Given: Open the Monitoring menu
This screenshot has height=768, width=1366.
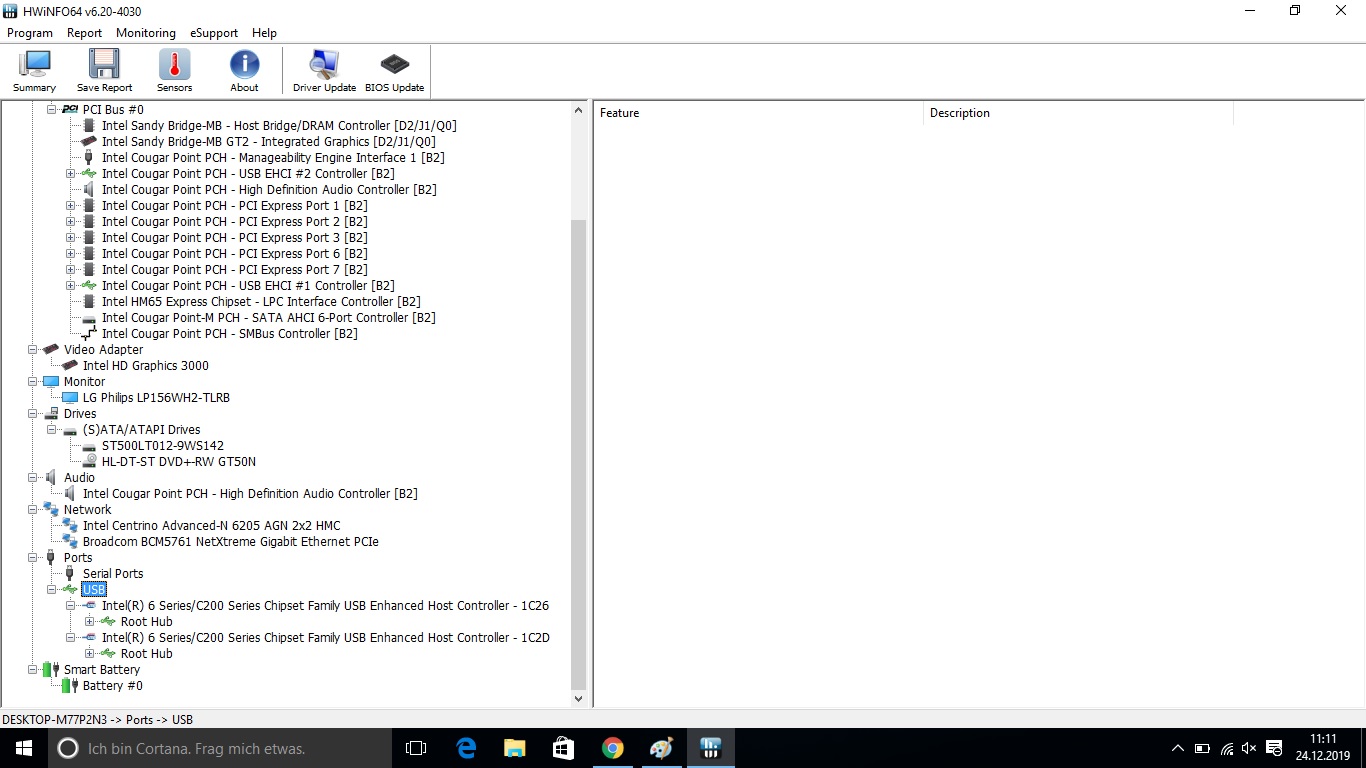Looking at the screenshot, I should pyautogui.click(x=146, y=33).
